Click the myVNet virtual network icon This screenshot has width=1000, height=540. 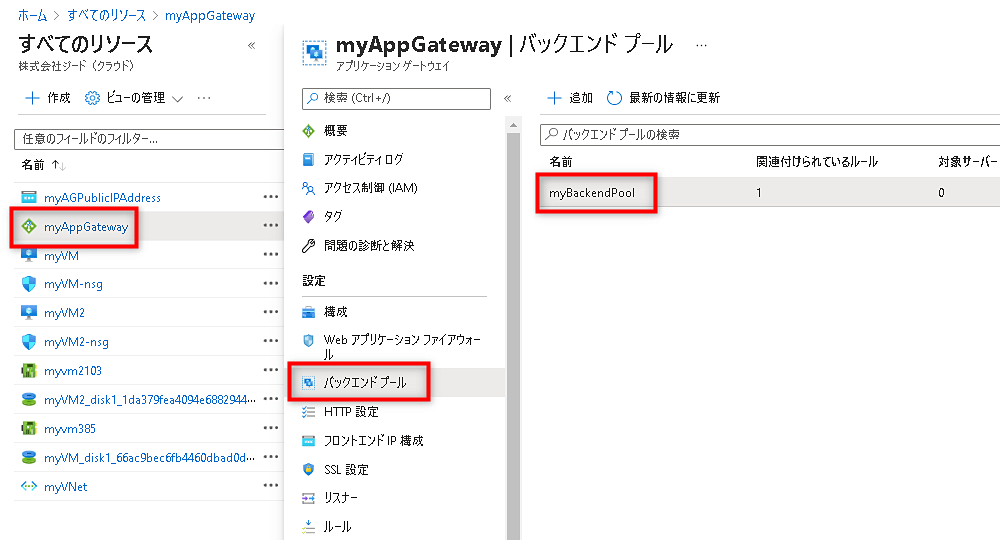pos(29,486)
